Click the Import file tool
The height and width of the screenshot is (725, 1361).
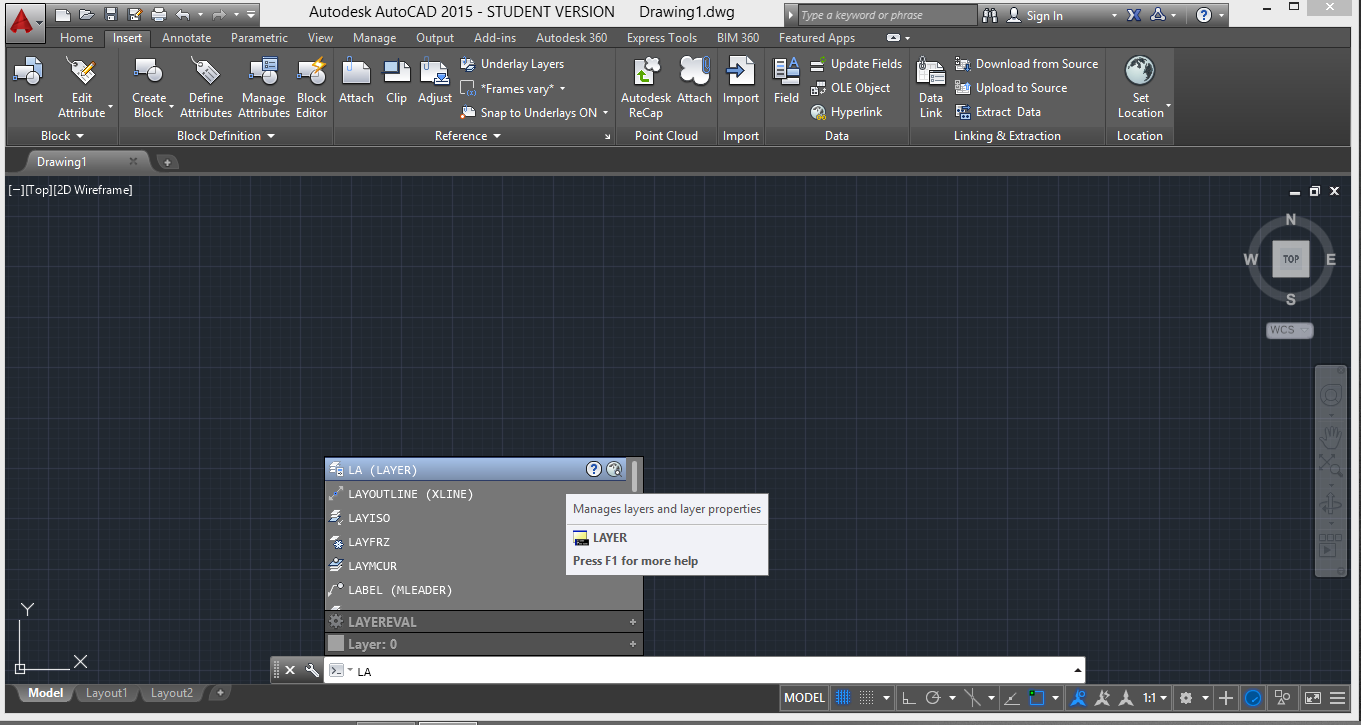(x=741, y=81)
